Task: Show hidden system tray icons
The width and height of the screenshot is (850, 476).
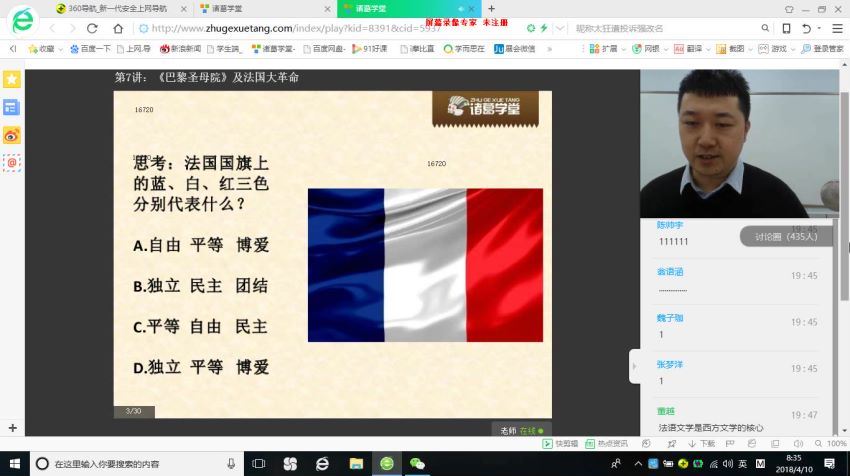Action: click(x=638, y=464)
